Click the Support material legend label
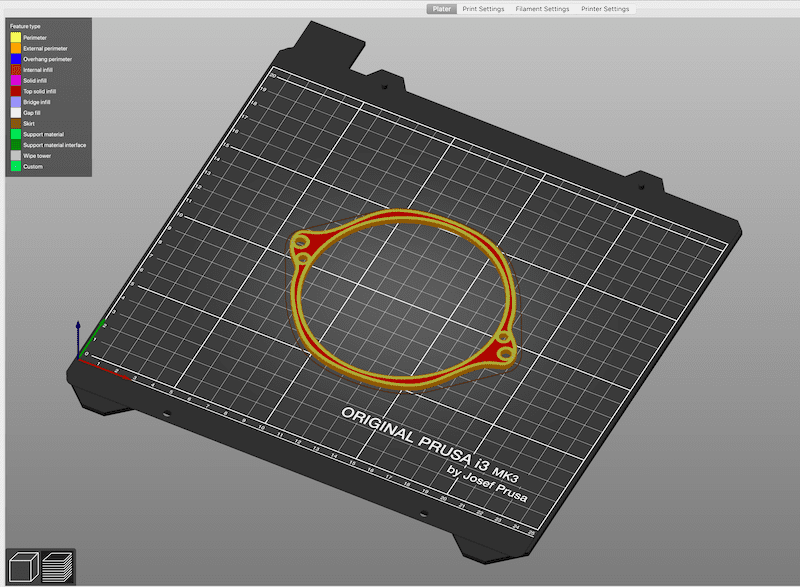The width and height of the screenshot is (800, 587). coord(43,134)
